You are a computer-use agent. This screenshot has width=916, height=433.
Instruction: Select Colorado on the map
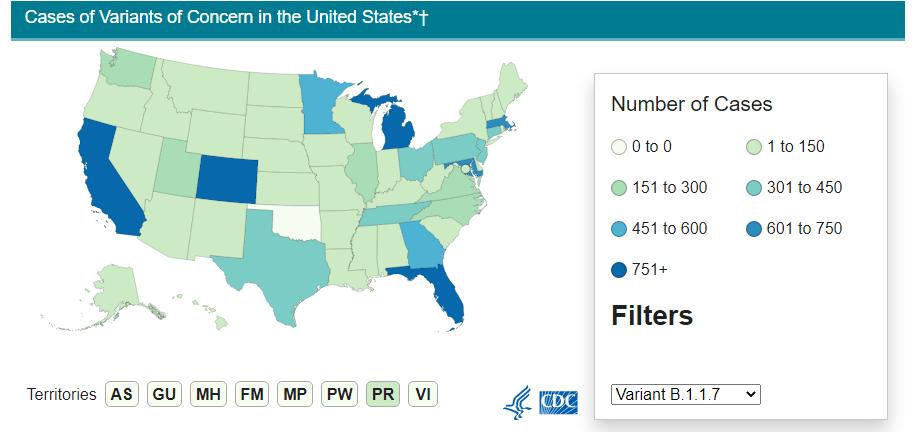pos(225,178)
